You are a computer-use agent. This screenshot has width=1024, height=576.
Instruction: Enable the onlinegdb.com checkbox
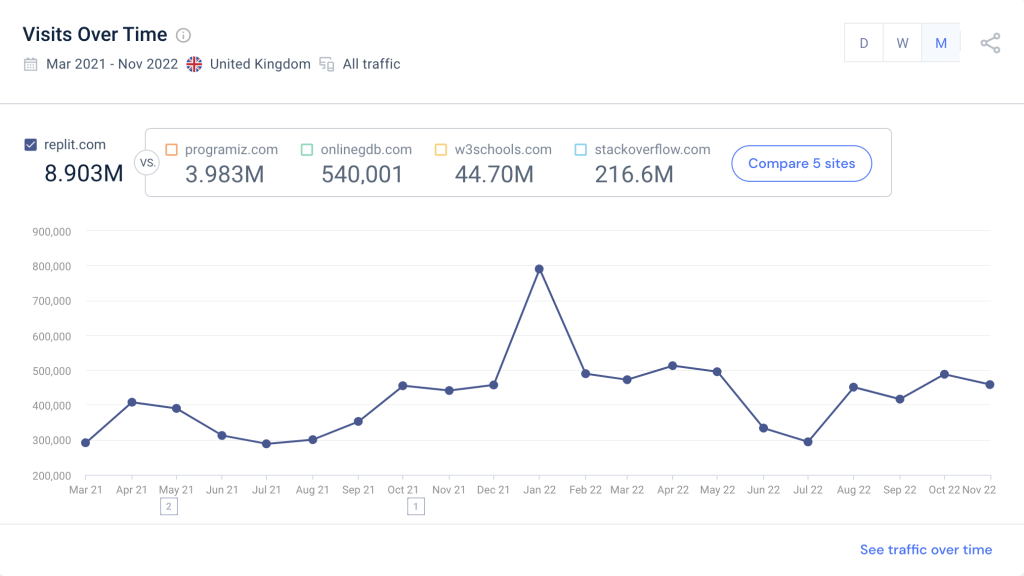pos(307,150)
